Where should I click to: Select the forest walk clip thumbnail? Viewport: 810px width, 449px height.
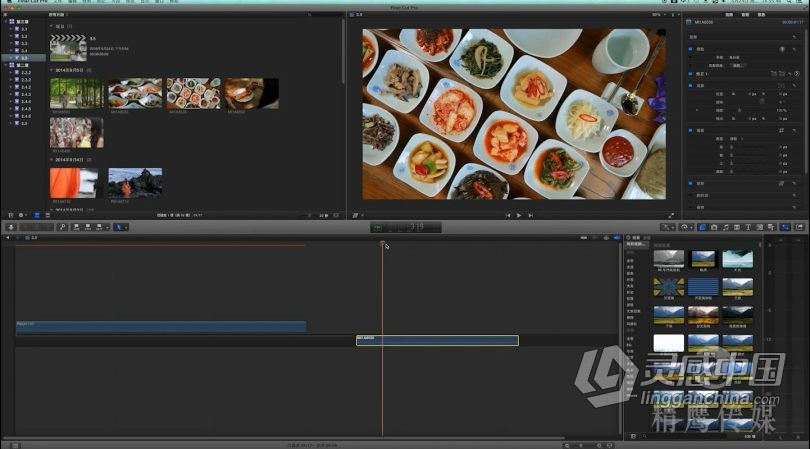(76, 93)
